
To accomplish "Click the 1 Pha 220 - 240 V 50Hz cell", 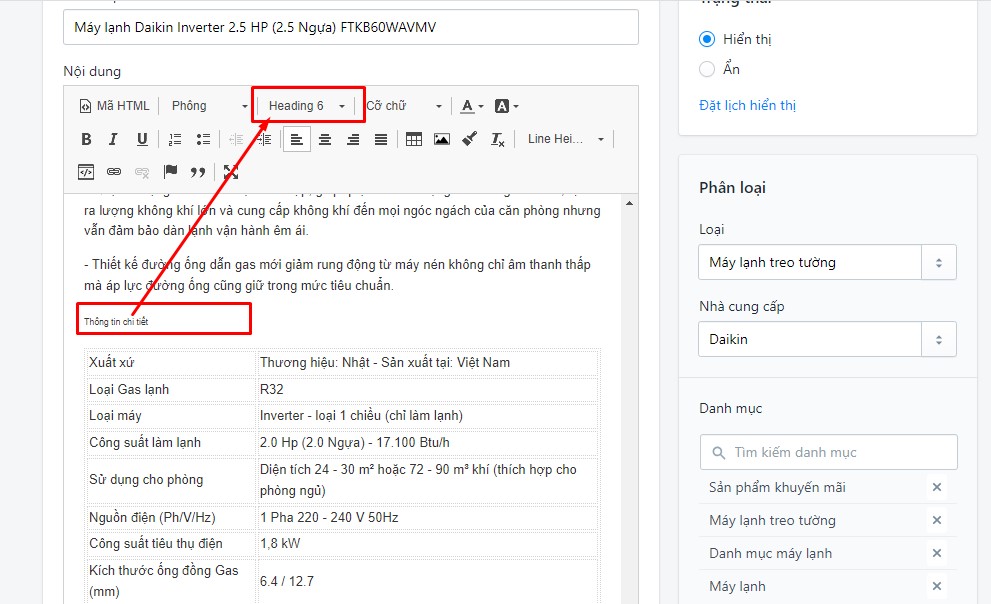I will pos(427,517).
